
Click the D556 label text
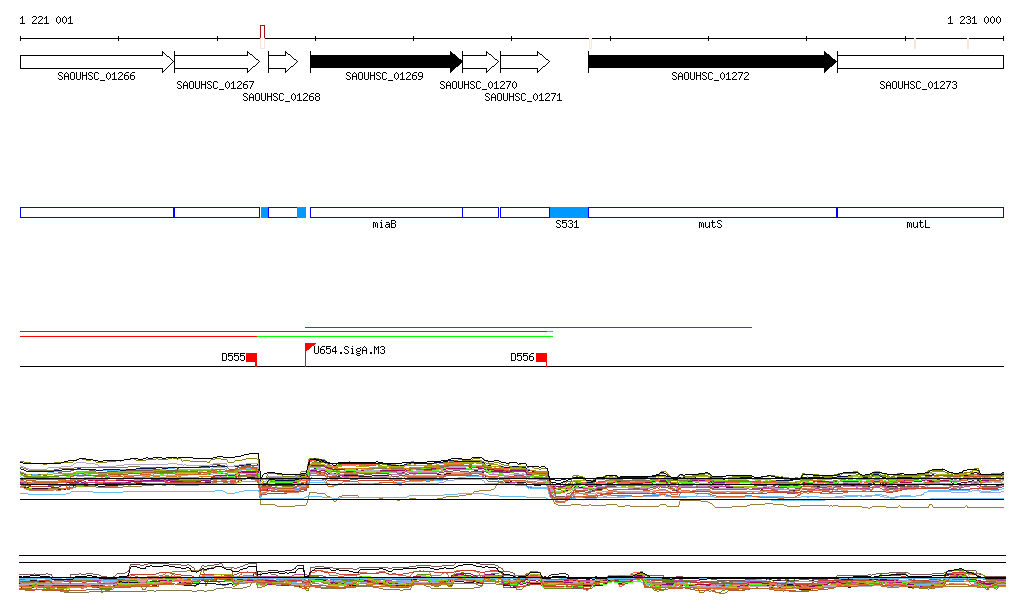click(x=522, y=358)
